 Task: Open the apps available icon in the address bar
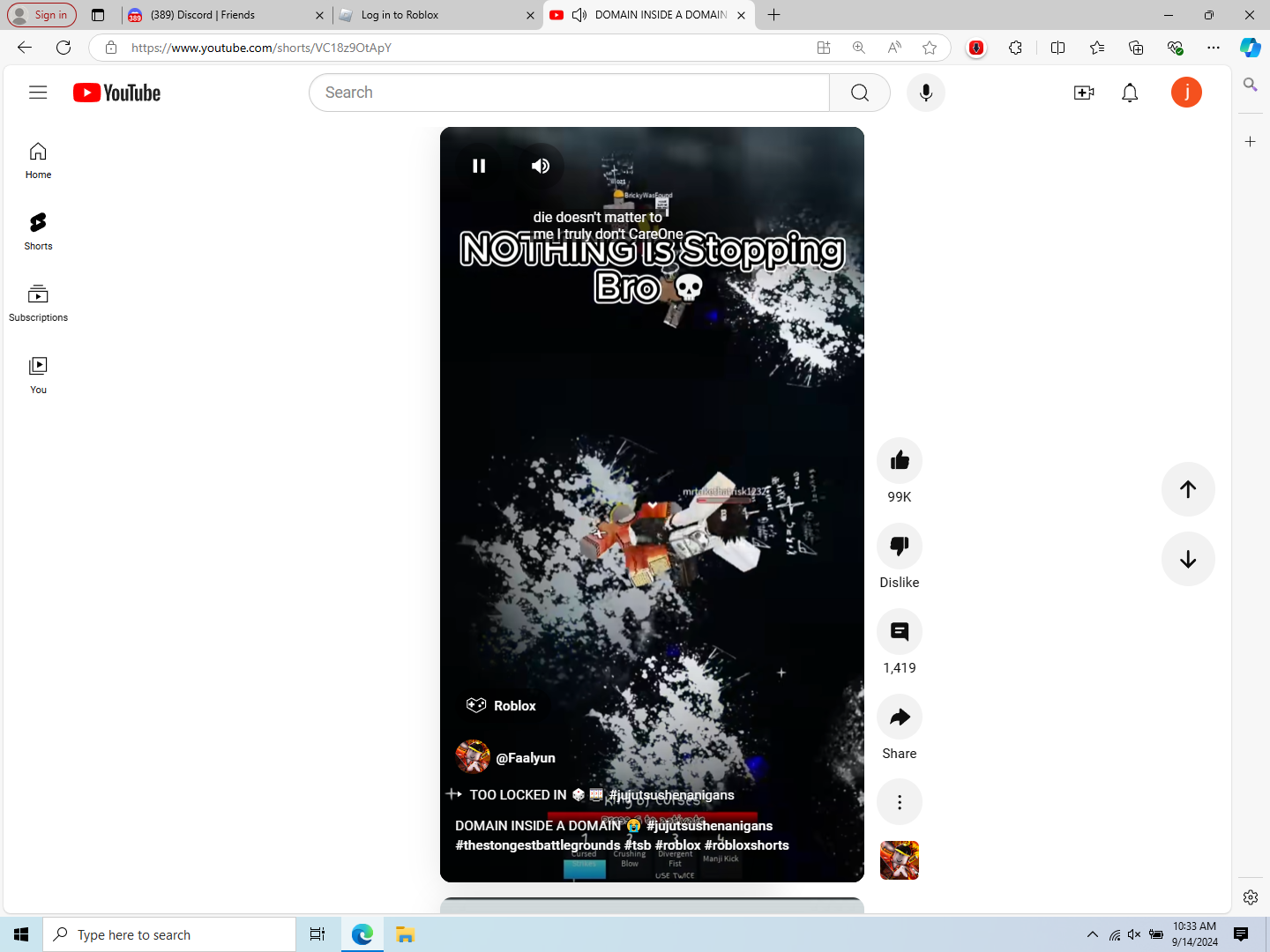click(x=824, y=48)
